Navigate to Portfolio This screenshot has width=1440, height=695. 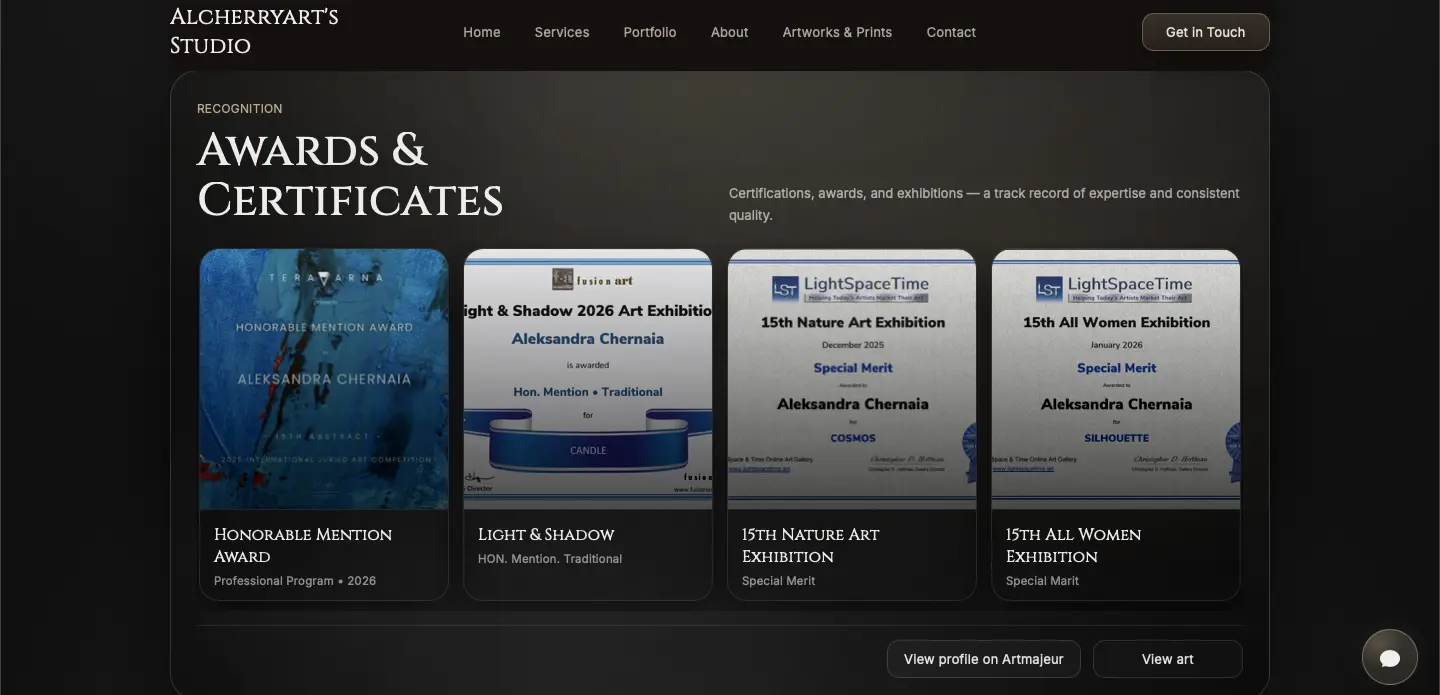650,32
